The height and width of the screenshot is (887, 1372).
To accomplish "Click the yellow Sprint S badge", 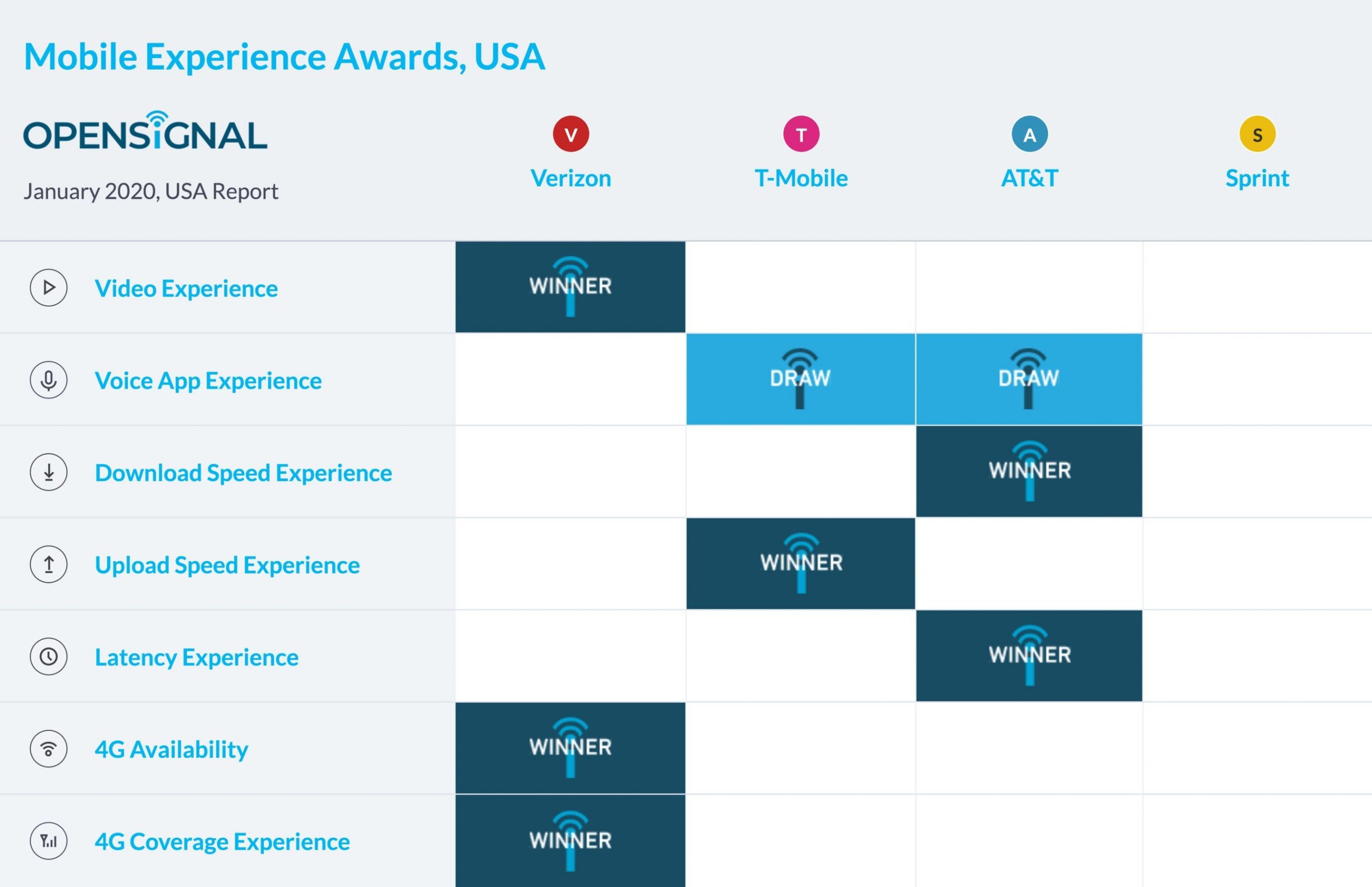I will pyautogui.click(x=1257, y=133).
